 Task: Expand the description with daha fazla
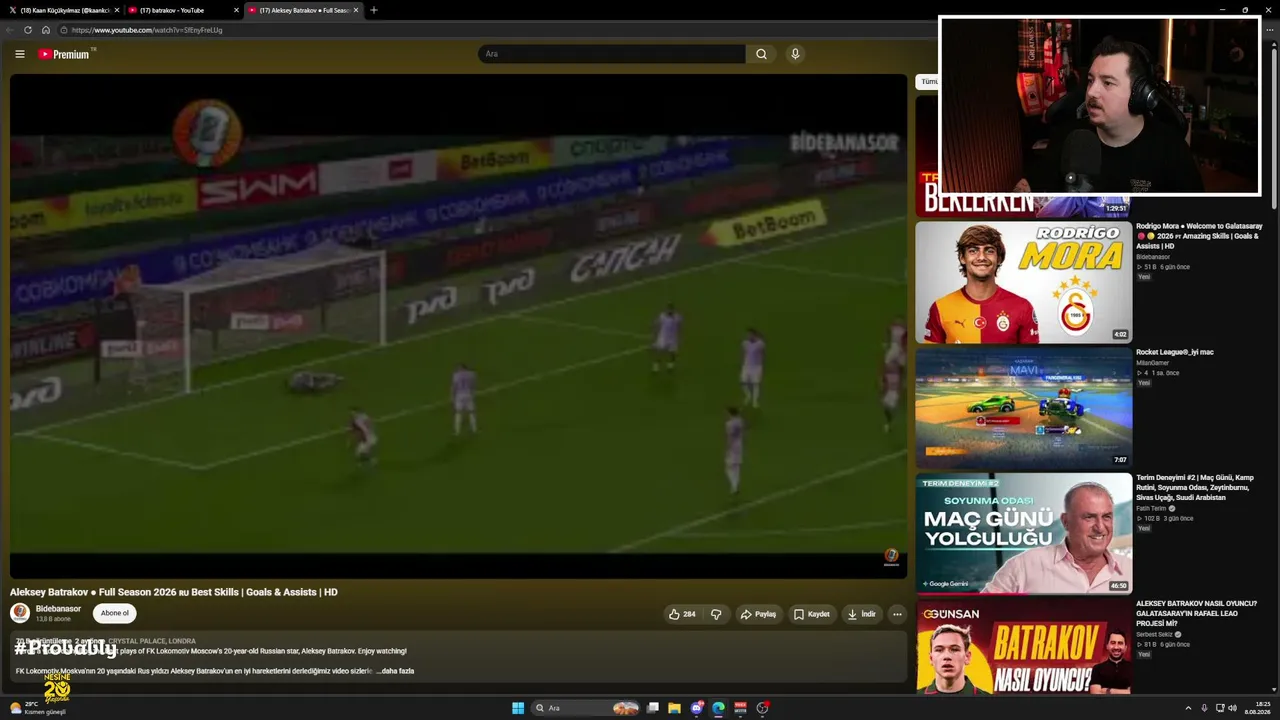click(x=395, y=671)
